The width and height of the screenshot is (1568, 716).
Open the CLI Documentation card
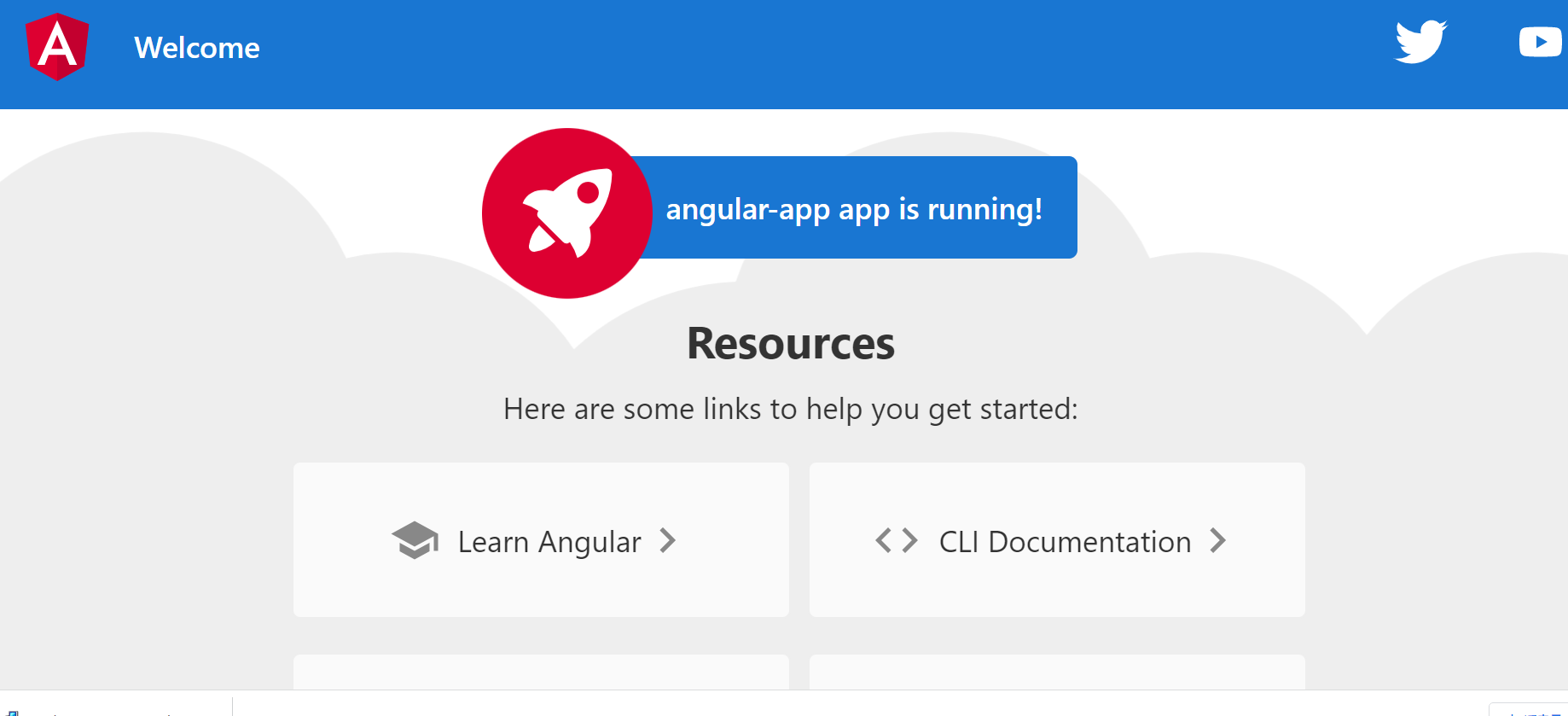1057,540
